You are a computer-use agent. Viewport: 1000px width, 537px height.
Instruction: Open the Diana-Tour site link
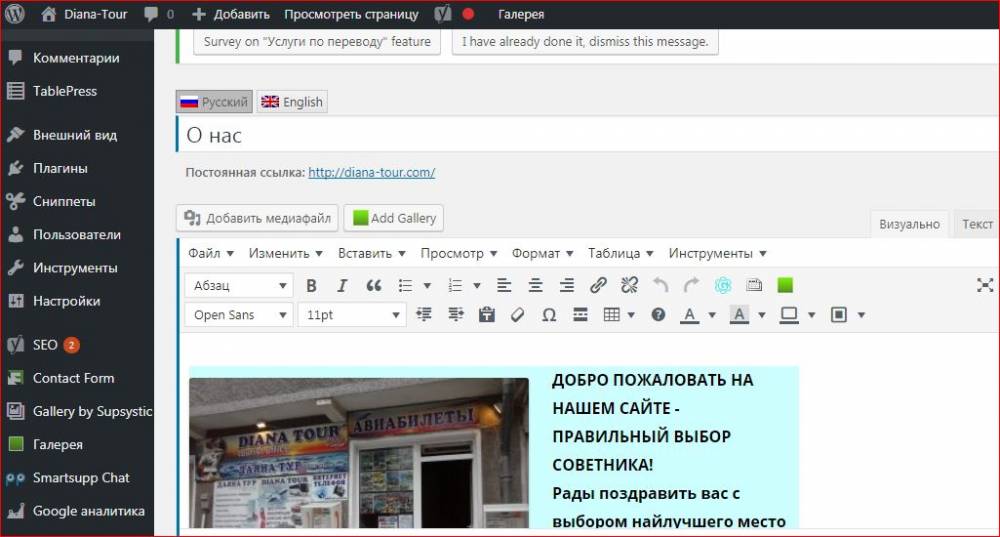[x=85, y=14]
